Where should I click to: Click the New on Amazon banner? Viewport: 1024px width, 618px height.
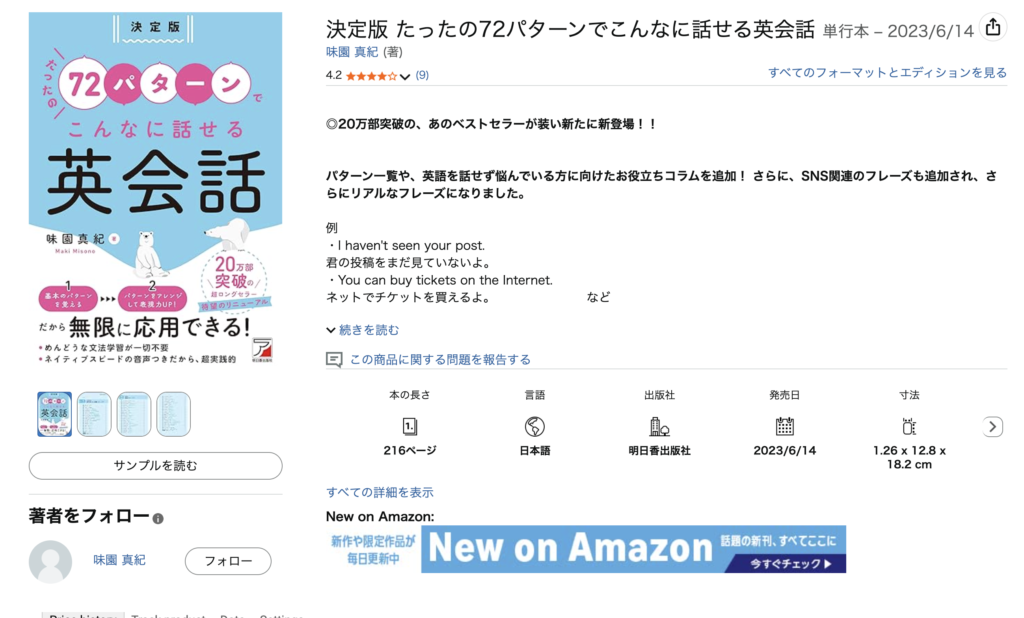coord(586,549)
